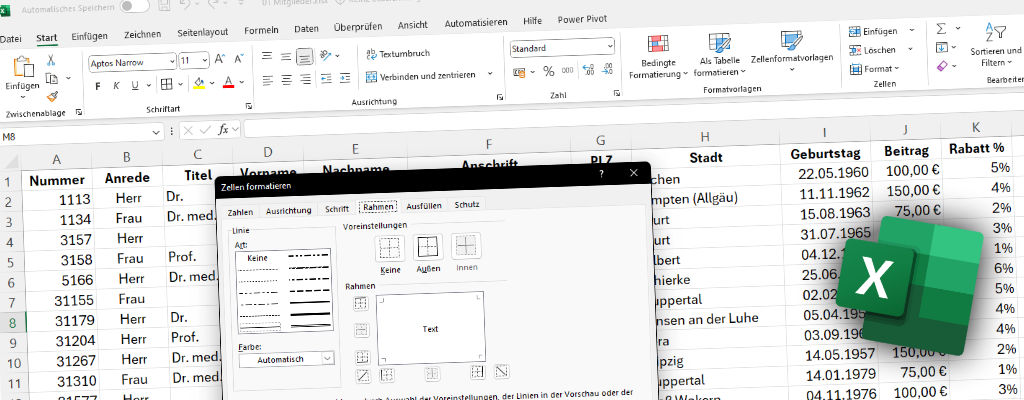Click the scissors cut icon
Image resolution: width=1024 pixels, height=400 pixels.
click(50, 60)
